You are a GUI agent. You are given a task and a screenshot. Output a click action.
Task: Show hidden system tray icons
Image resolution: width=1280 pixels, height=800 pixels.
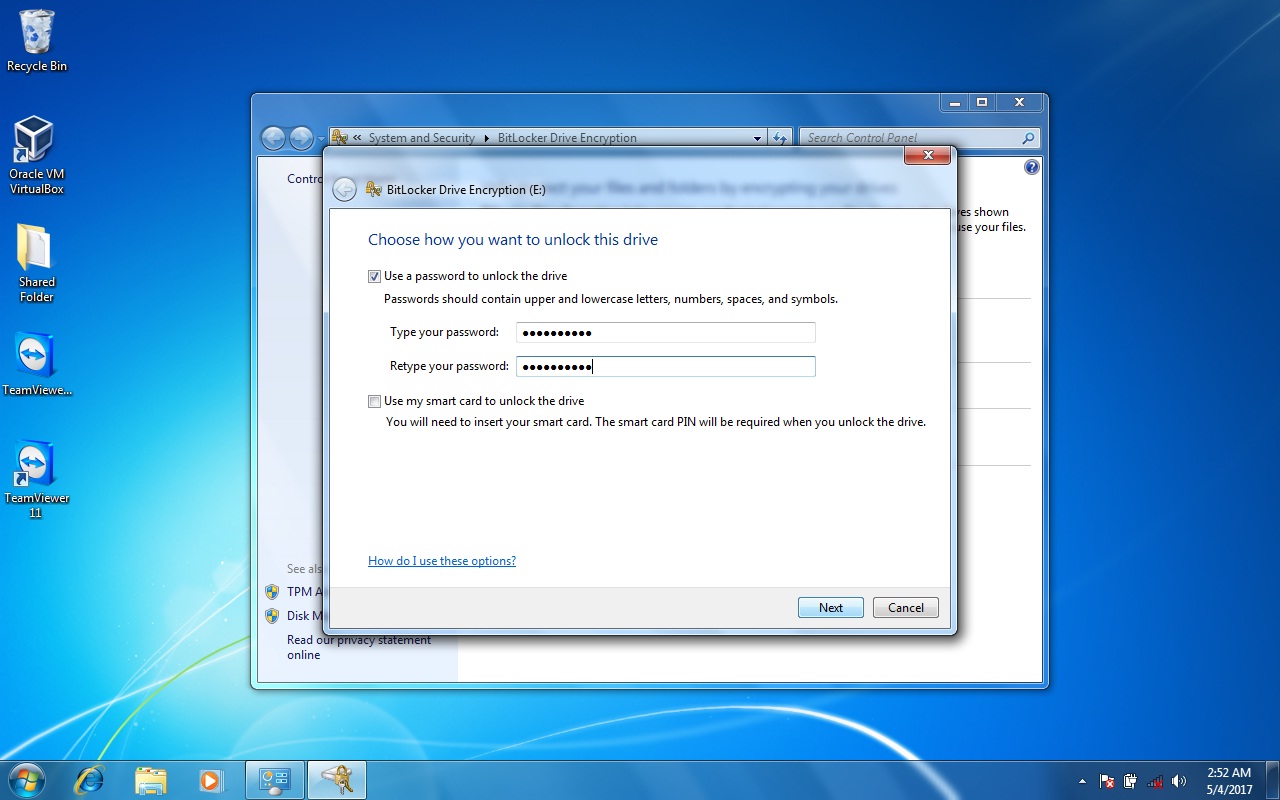pyautogui.click(x=1082, y=781)
